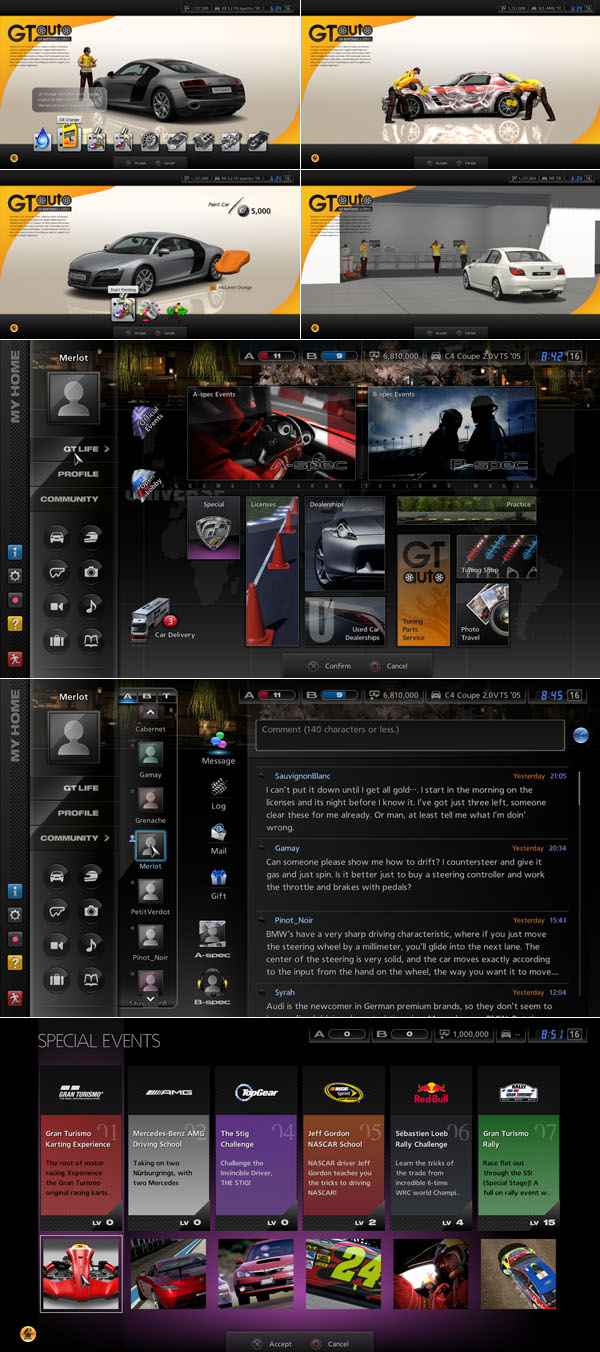Switch to the T tab above friend list
Screen dimensions: 600x1352
coord(166,696)
